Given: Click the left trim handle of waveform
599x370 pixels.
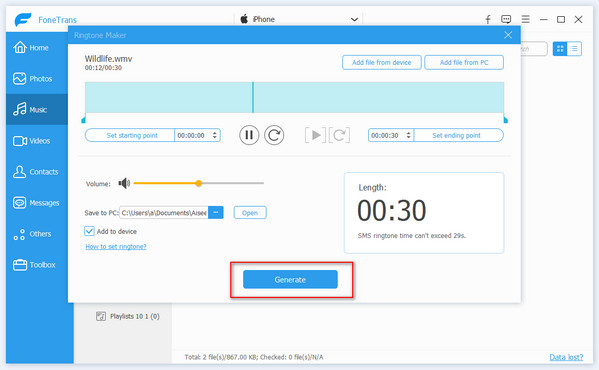Looking at the screenshot, I should tap(84, 120).
